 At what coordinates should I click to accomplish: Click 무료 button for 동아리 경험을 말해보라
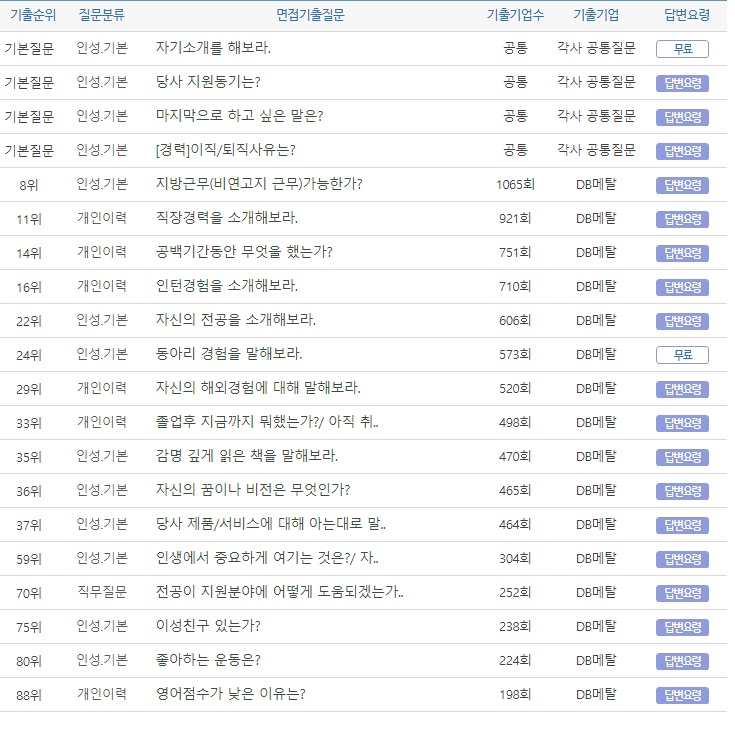pyautogui.click(x=682, y=355)
